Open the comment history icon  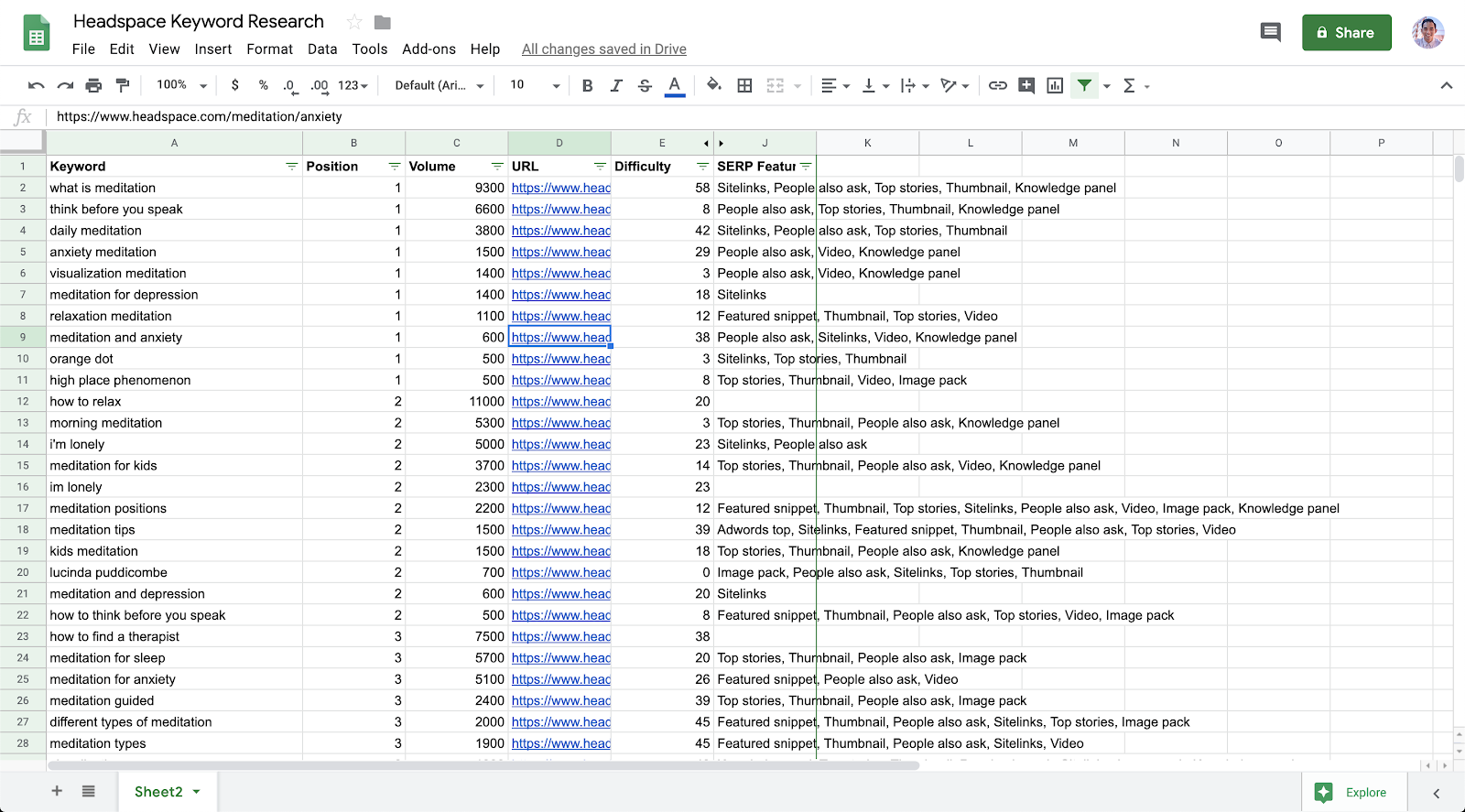click(1271, 33)
